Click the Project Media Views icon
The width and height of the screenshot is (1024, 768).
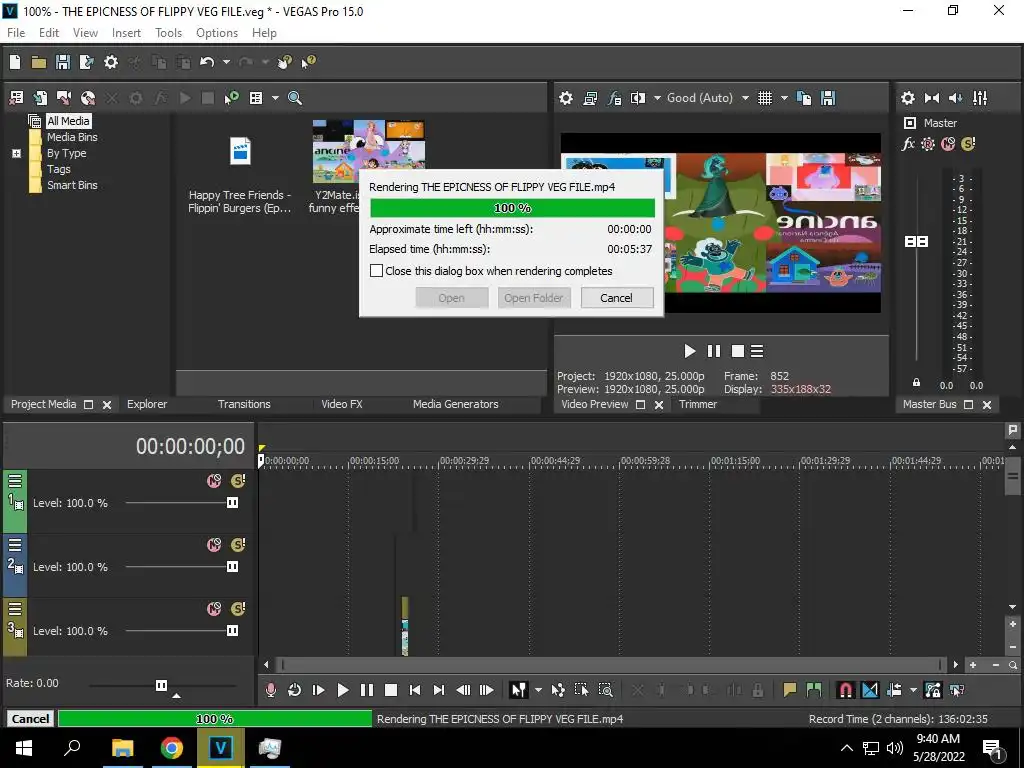256,98
